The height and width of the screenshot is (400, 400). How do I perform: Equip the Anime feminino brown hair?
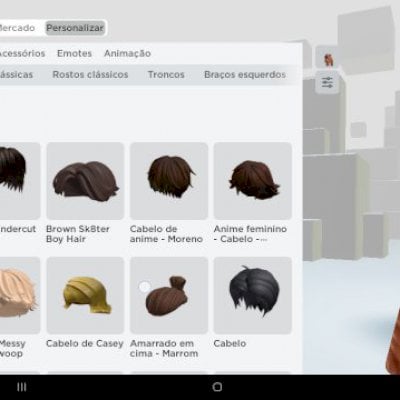tap(253, 181)
